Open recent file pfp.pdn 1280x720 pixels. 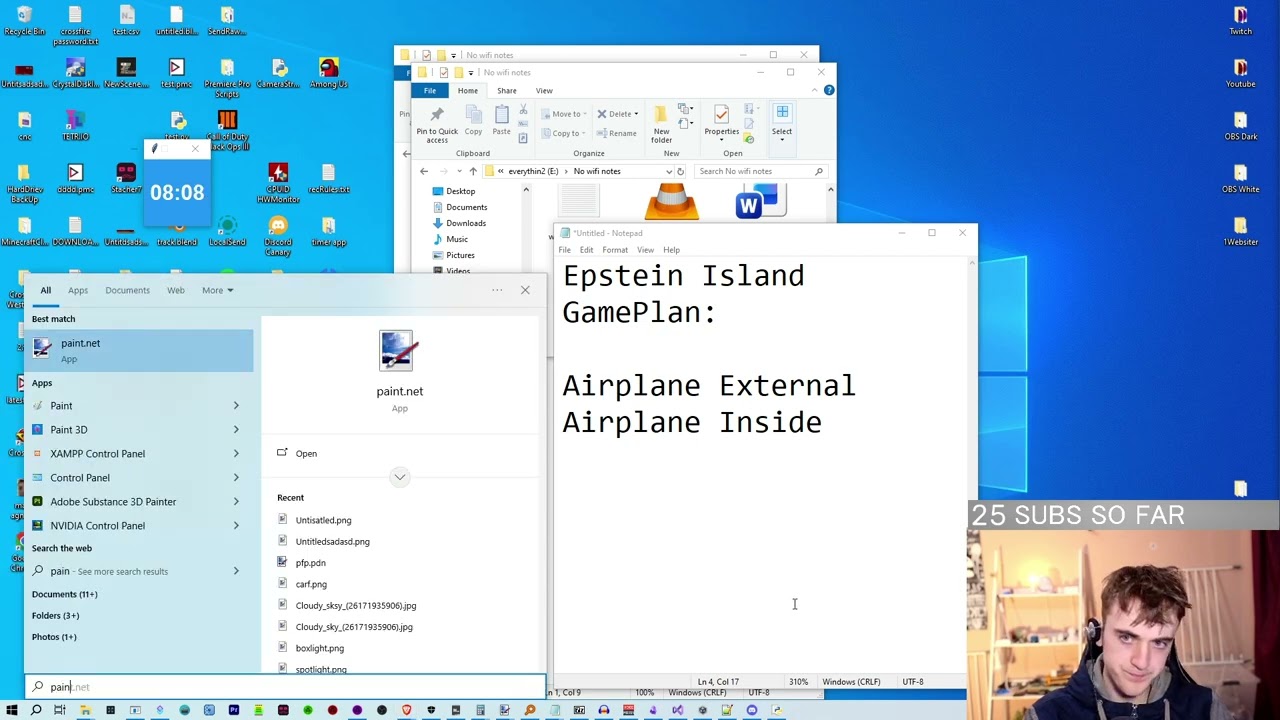click(x=310, y=563)
